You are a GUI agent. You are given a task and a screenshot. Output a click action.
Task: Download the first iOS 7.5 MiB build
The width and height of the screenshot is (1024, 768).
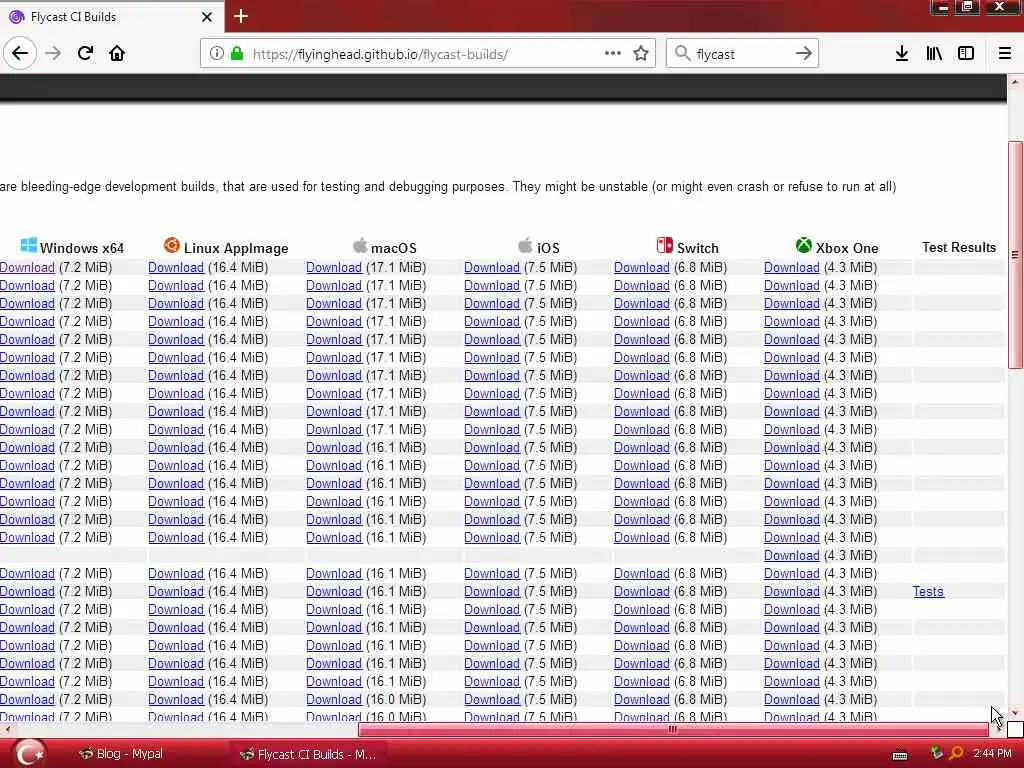point(492,268)
